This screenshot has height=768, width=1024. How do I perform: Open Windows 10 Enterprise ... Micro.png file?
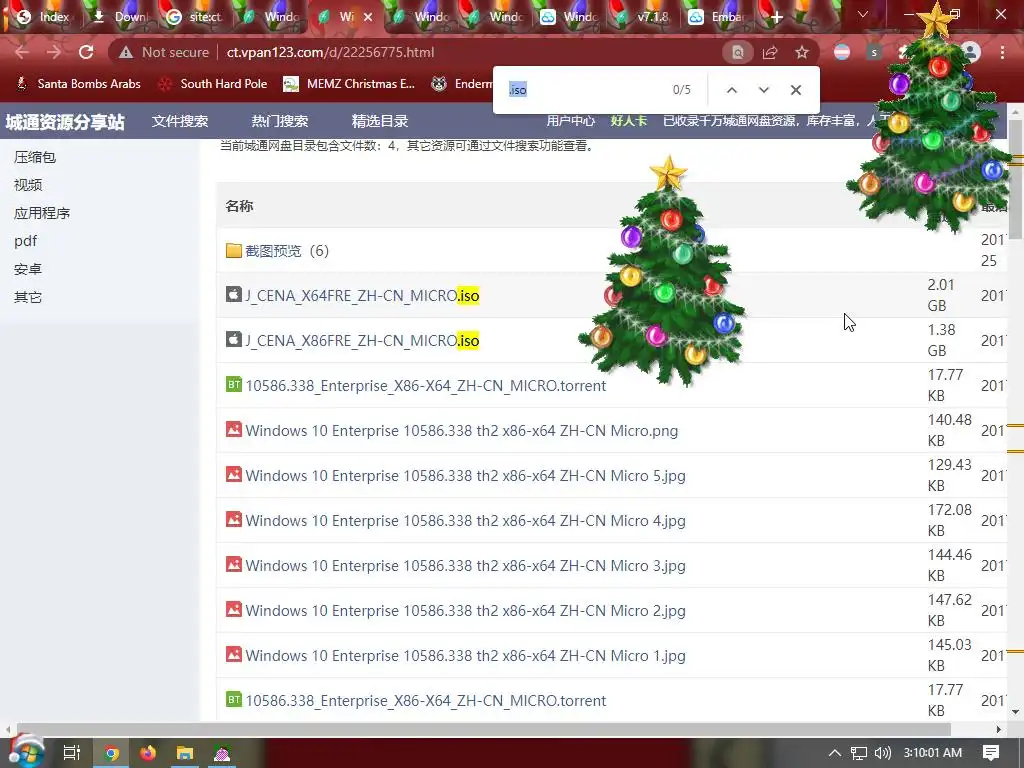[462, 431]
